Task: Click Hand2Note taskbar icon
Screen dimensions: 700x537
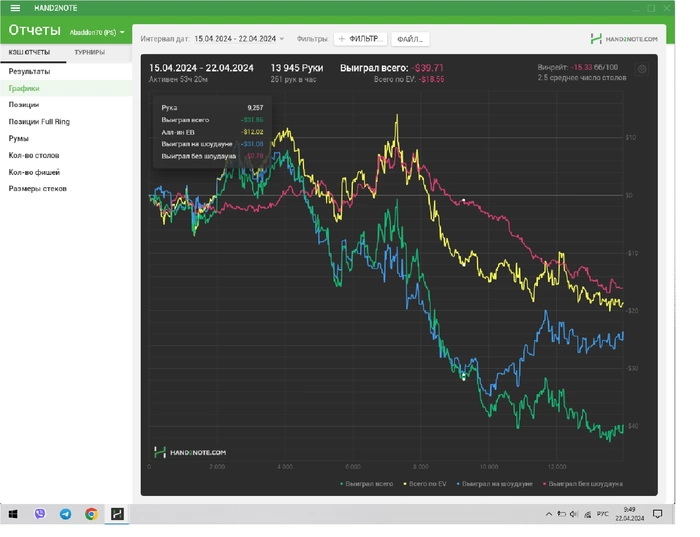Action: pos(117,514)
